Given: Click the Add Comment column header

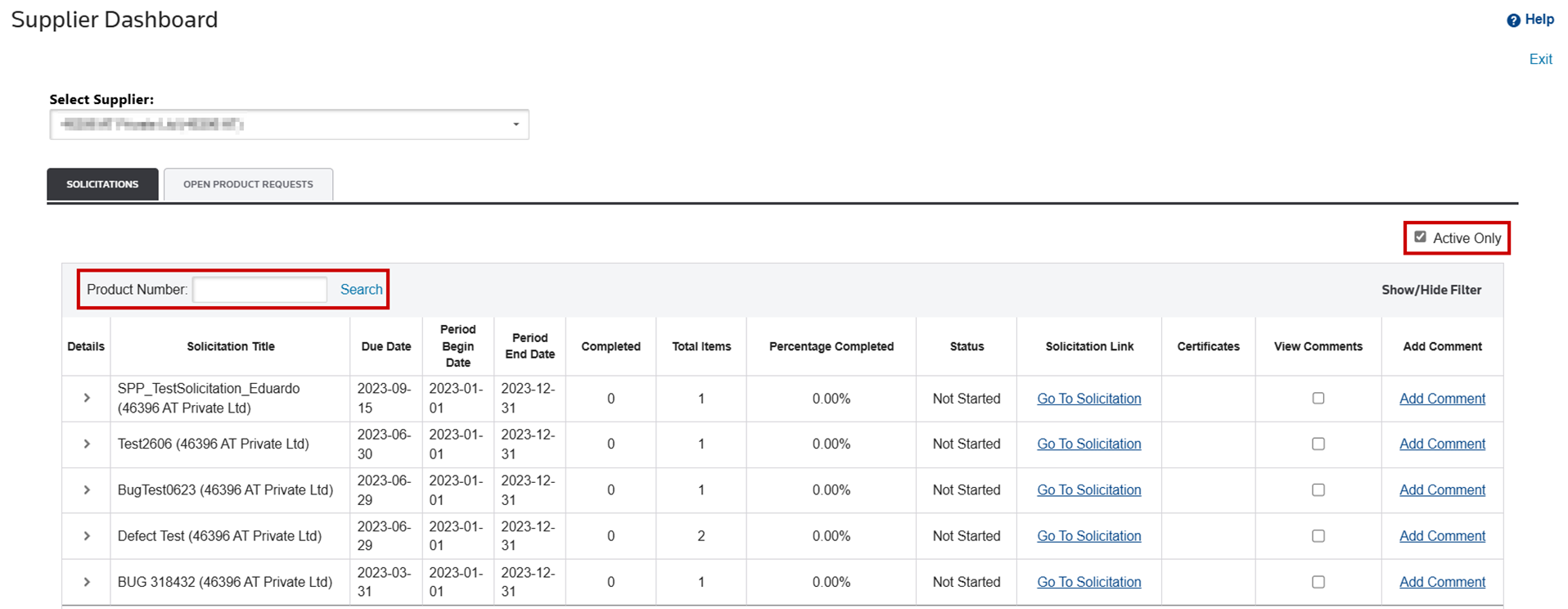Looking at the screenshot, I should [1442, 346].
